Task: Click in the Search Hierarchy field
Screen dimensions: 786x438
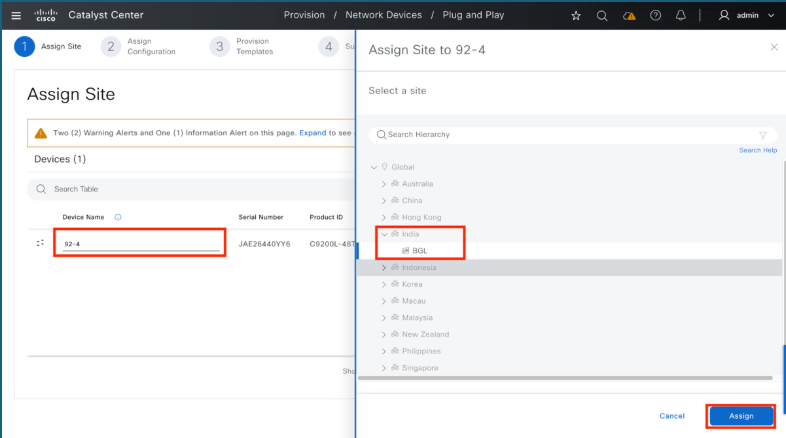Action: coord(572,135)
